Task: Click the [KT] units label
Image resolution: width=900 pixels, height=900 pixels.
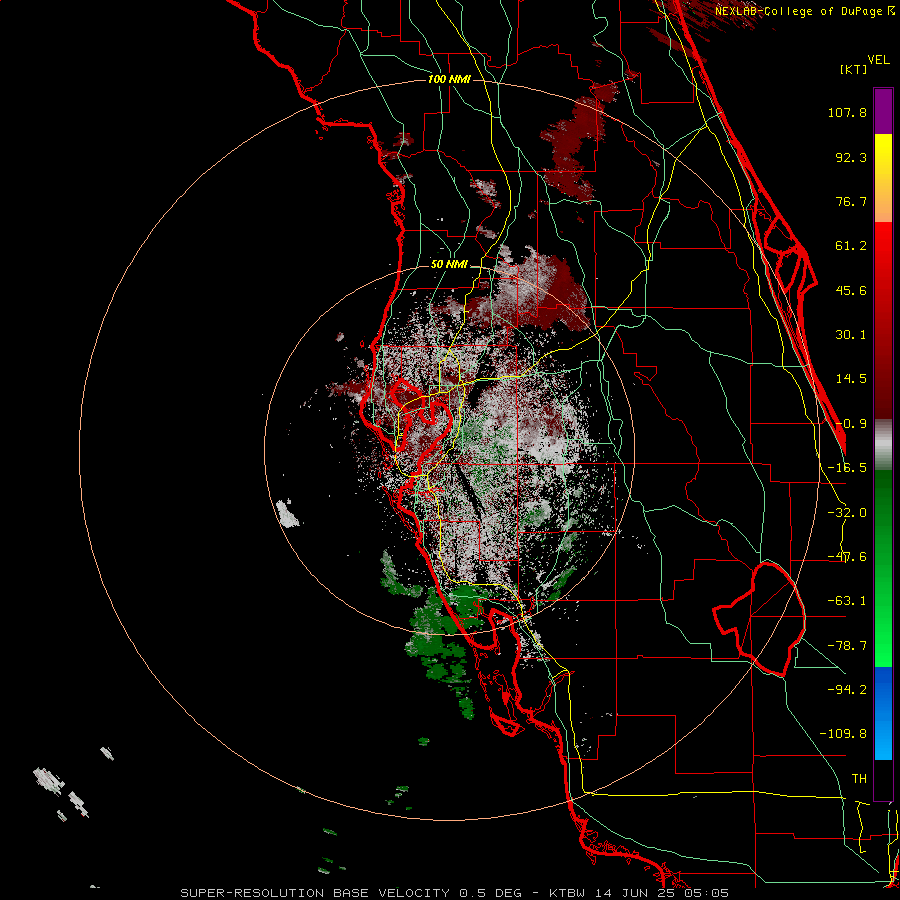Action: pos(854,69)
